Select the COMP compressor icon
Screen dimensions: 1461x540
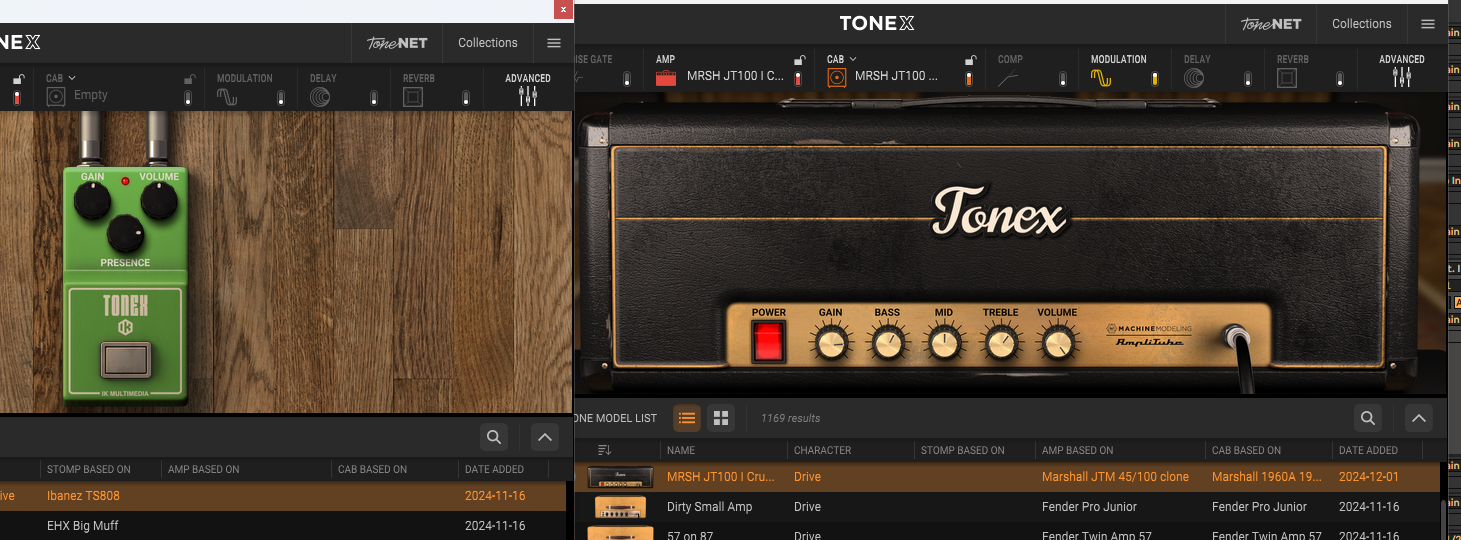click(1010, 78)
